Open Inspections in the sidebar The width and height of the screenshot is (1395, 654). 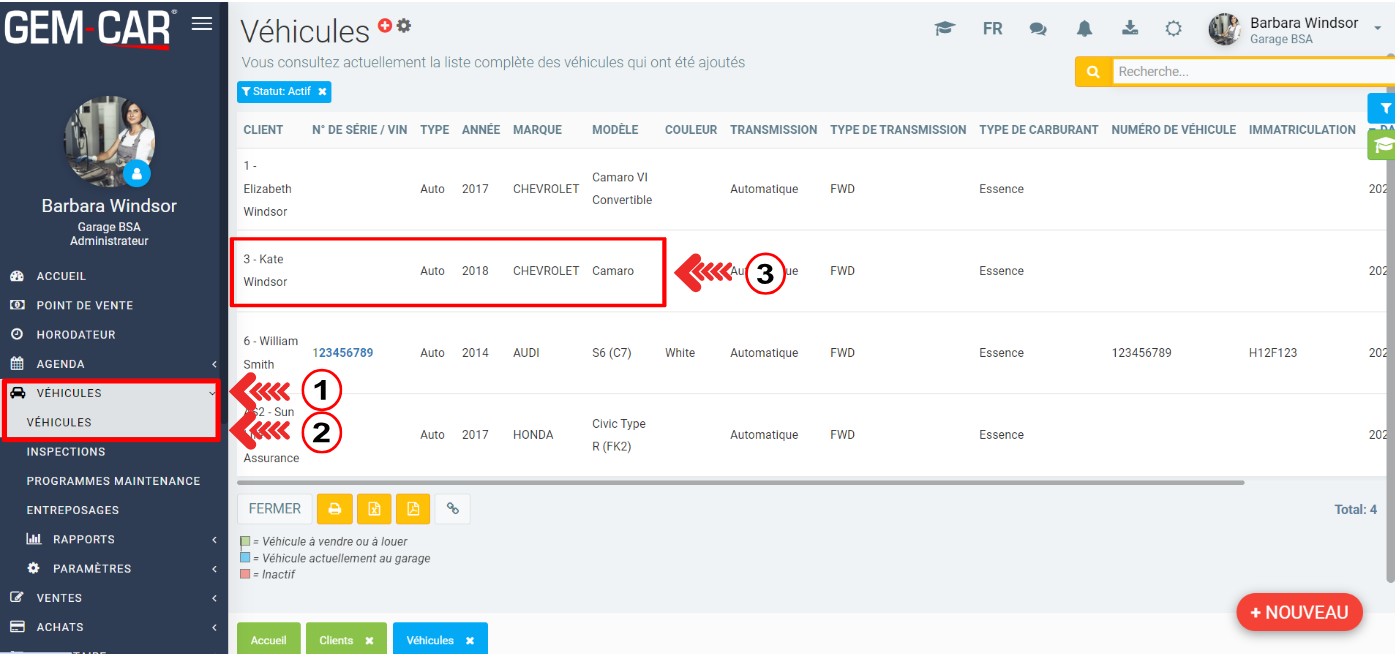tap(66, 452)
